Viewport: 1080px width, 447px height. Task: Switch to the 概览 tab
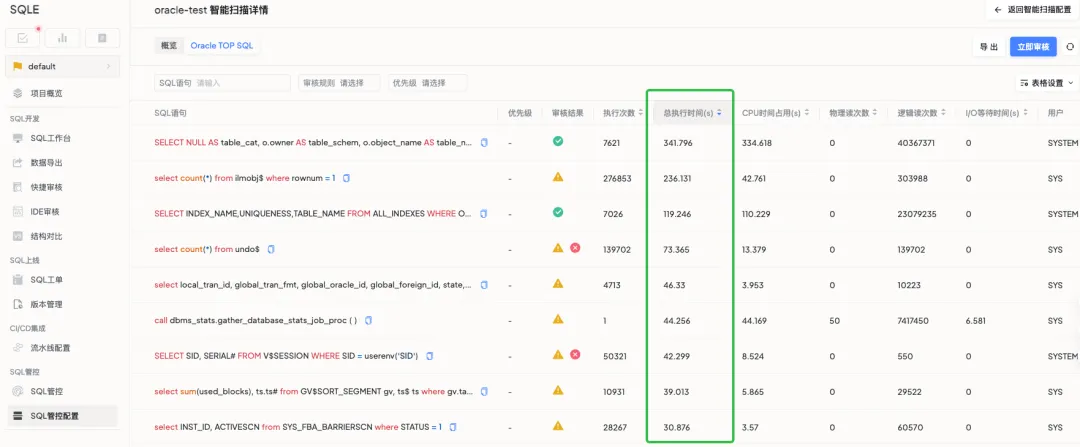pyautogui.click(x=169, y=45)
